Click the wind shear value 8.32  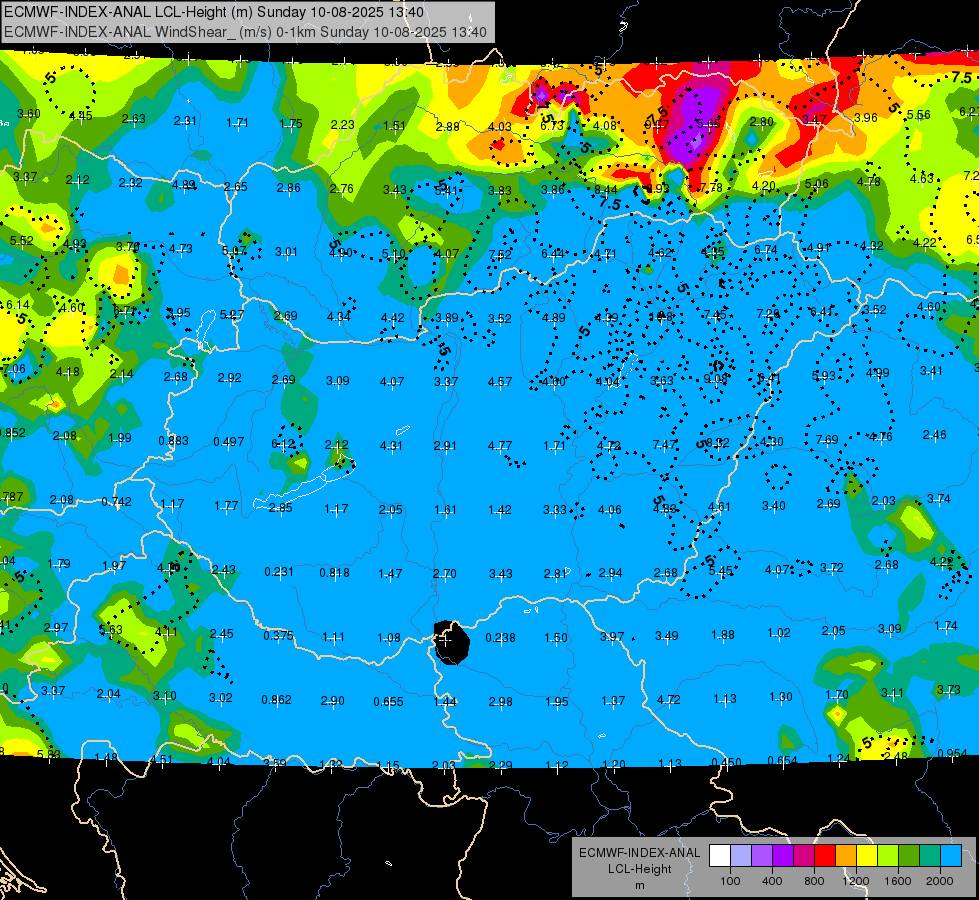[x=717, y=443]
